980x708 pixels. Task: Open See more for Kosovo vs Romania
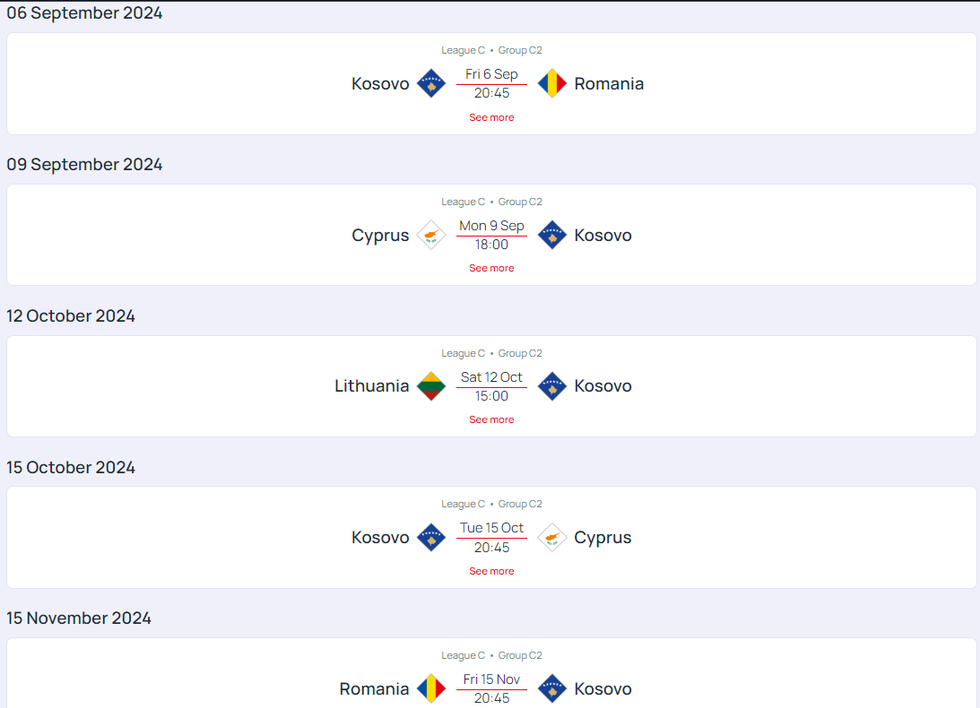492,117
